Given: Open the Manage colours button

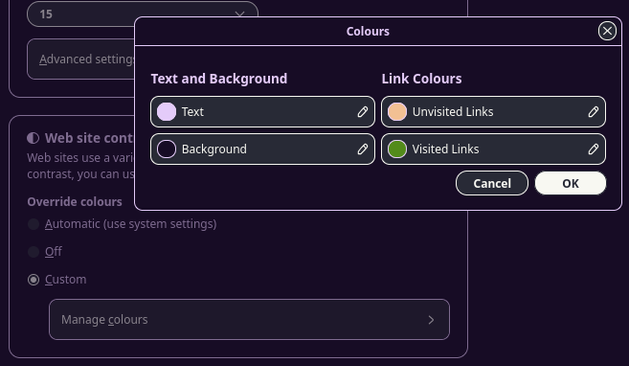Looking at the screenshot, I should point(249,319).
